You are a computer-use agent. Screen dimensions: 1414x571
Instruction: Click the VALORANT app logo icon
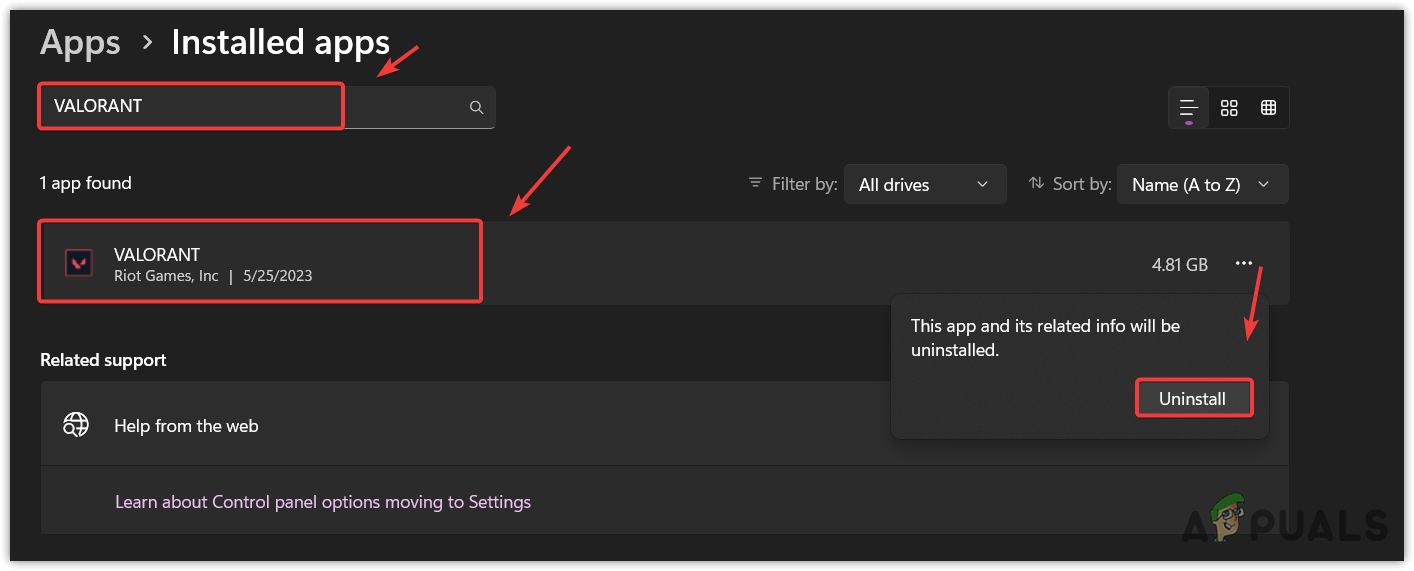[78, 263]
